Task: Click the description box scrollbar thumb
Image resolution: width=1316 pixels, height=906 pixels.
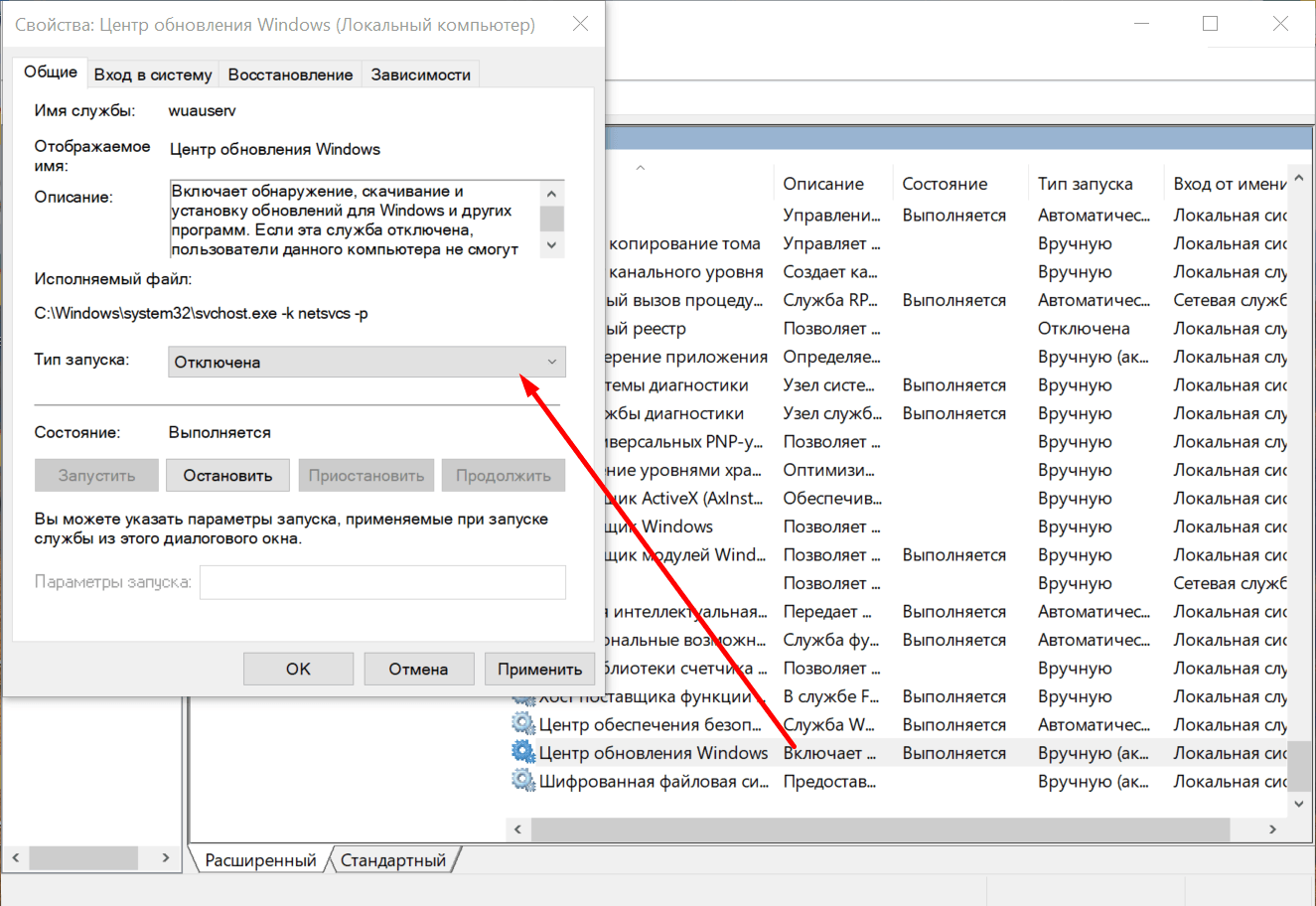Action: [552, 219]
